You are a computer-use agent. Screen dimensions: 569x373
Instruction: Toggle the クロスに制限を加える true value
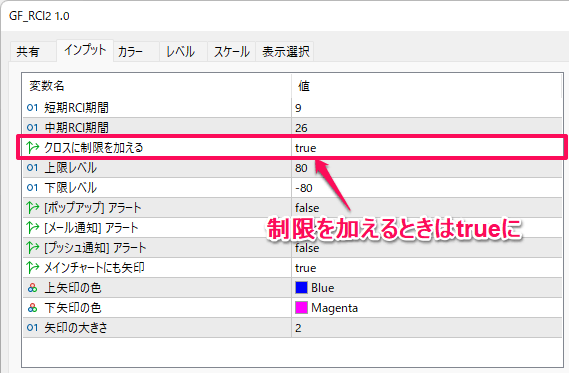coord(306,148)
